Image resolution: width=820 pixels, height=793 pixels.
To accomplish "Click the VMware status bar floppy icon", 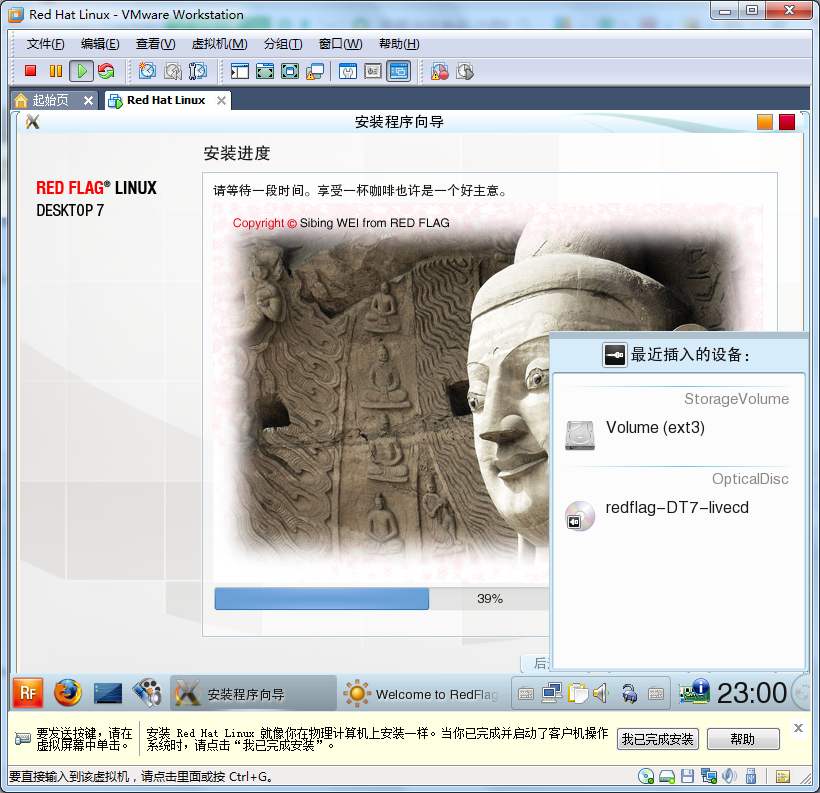I will tap(688, 776).
